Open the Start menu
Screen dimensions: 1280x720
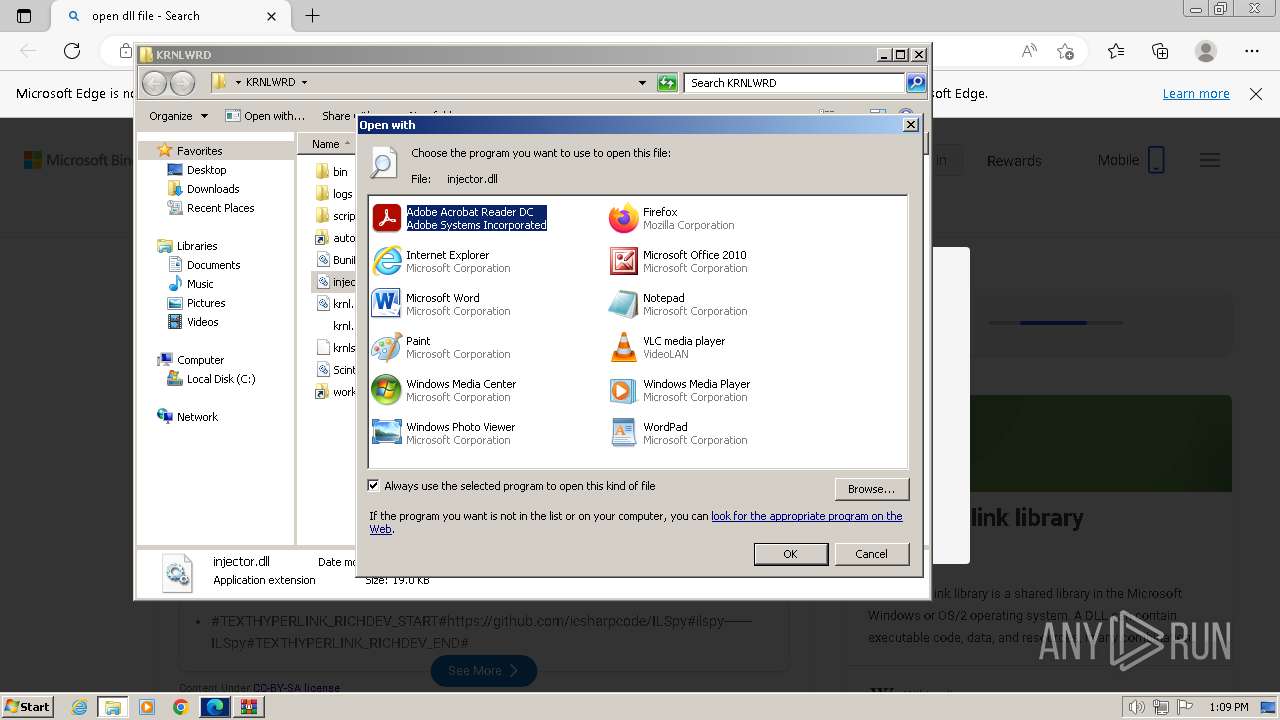27,707
